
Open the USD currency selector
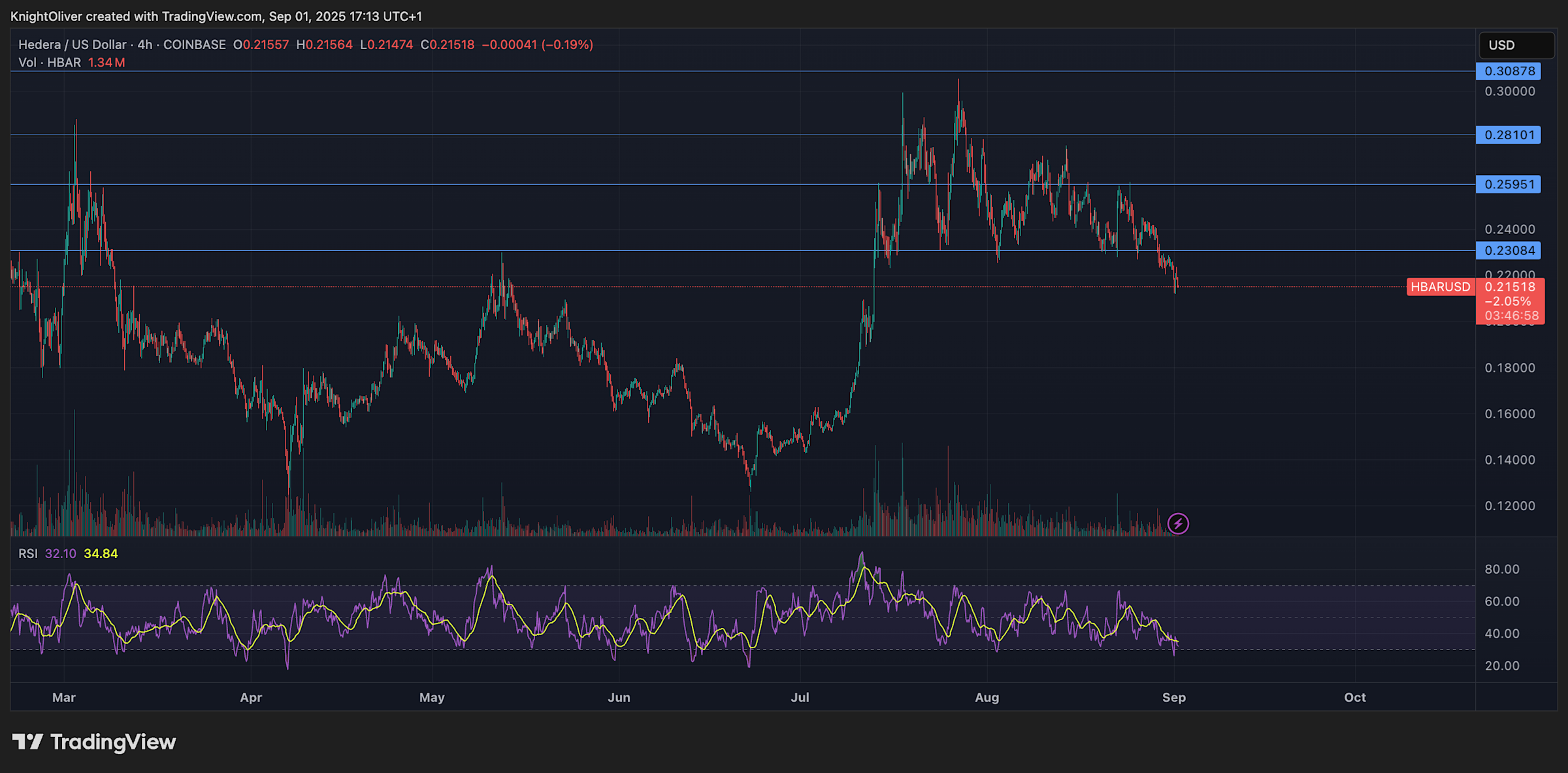1516,45
